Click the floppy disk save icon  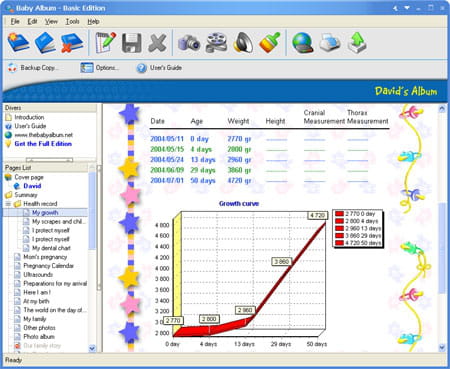[131, 43]
